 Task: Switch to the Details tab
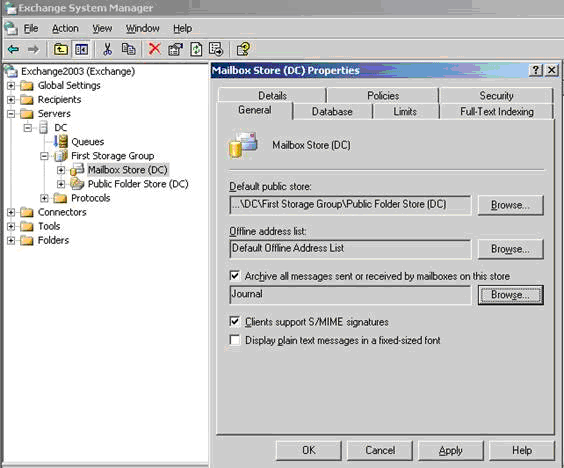(272, 96)
